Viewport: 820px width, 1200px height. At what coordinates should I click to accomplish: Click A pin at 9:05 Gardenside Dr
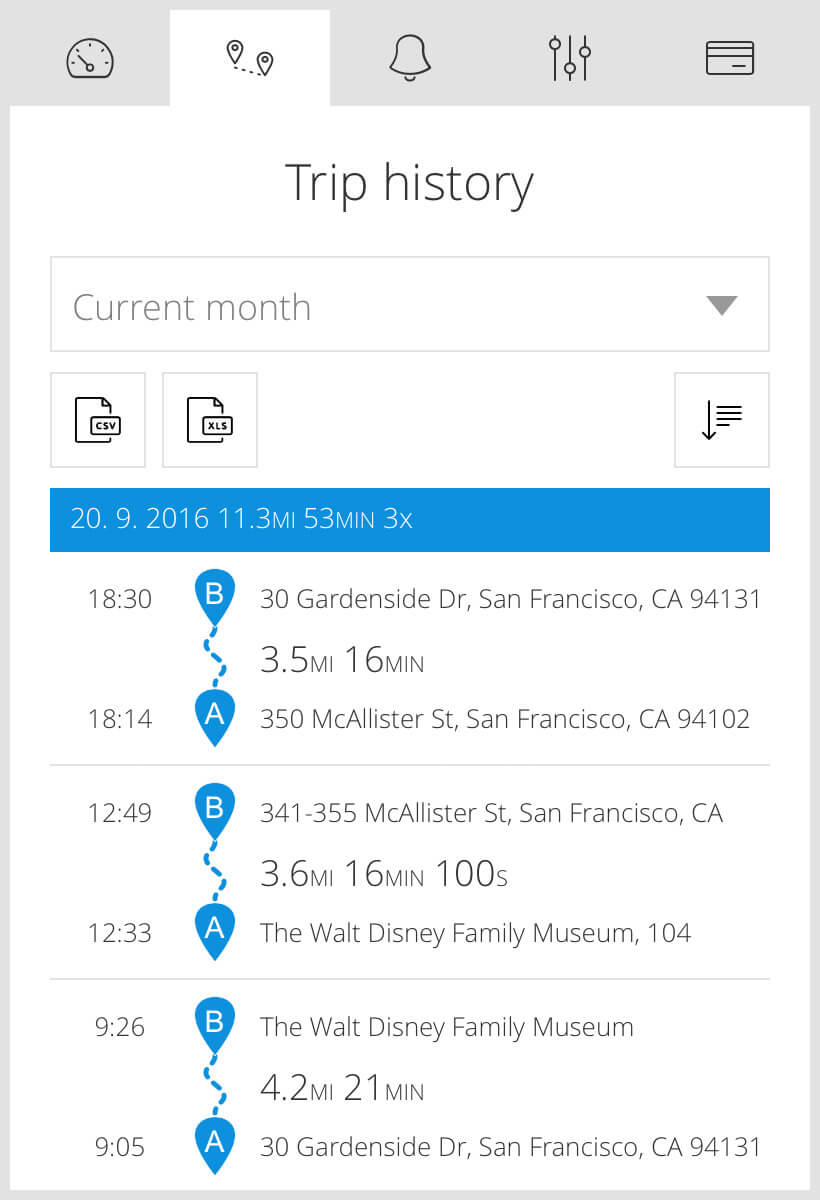pos(214,1145)
